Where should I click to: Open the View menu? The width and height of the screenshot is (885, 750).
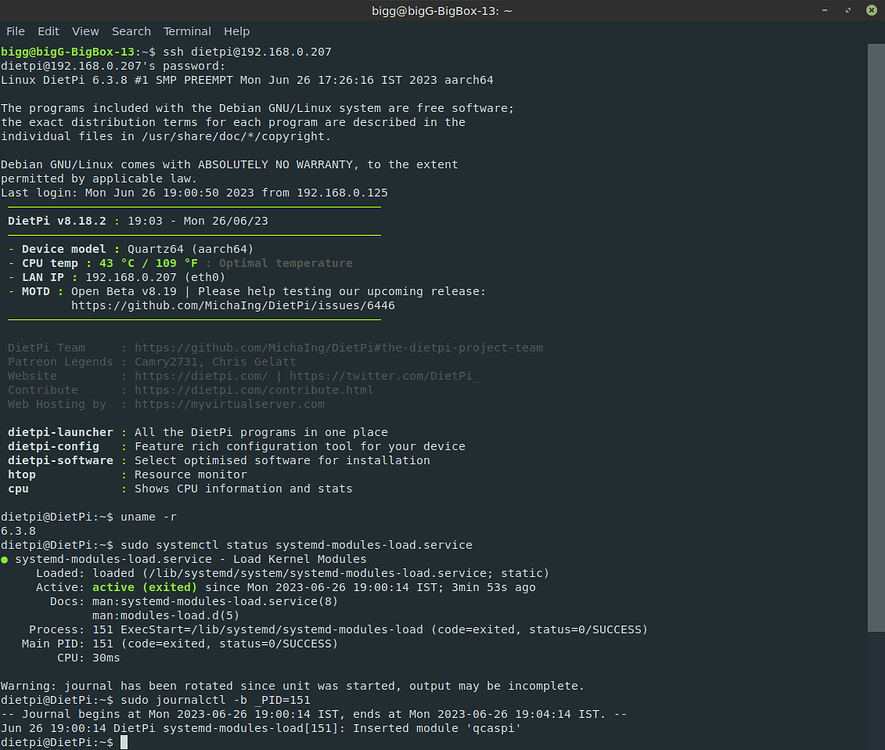tap(85, 31)
